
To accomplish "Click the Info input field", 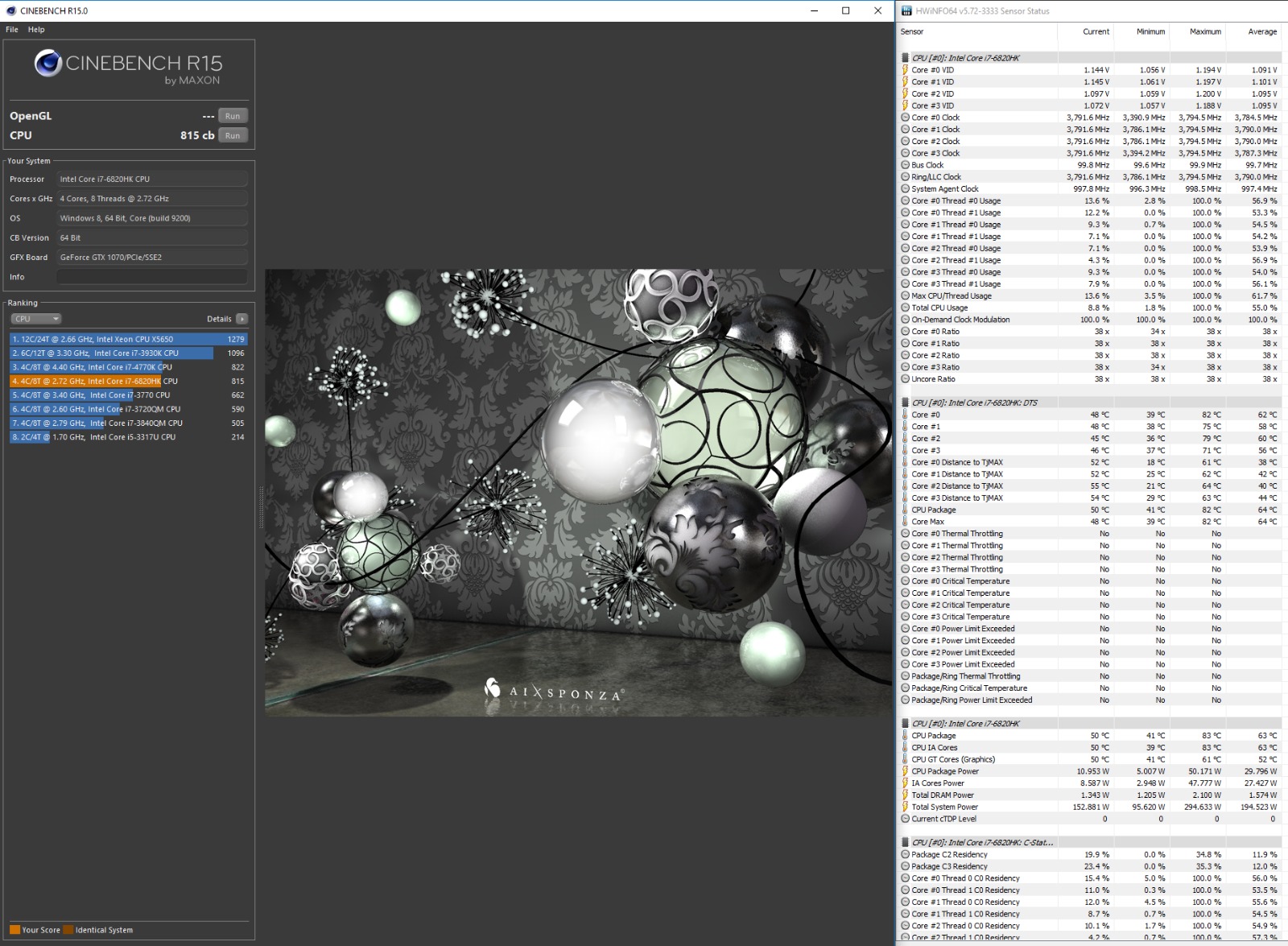I will coord(152,277).
